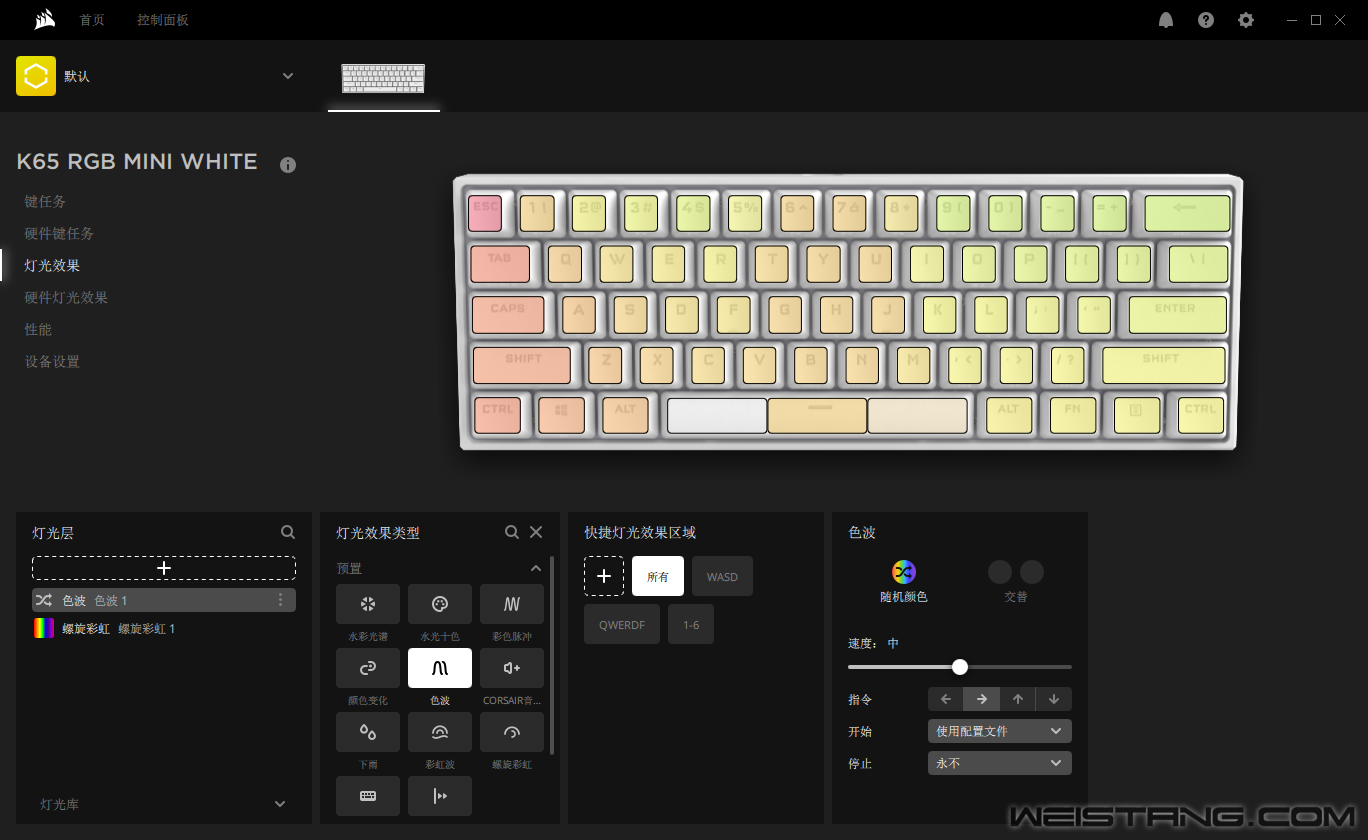Open the 开始 使用配置文件 dropdown
The width and height of the screenshot is (1368, 840).
tap(1000, 731)
